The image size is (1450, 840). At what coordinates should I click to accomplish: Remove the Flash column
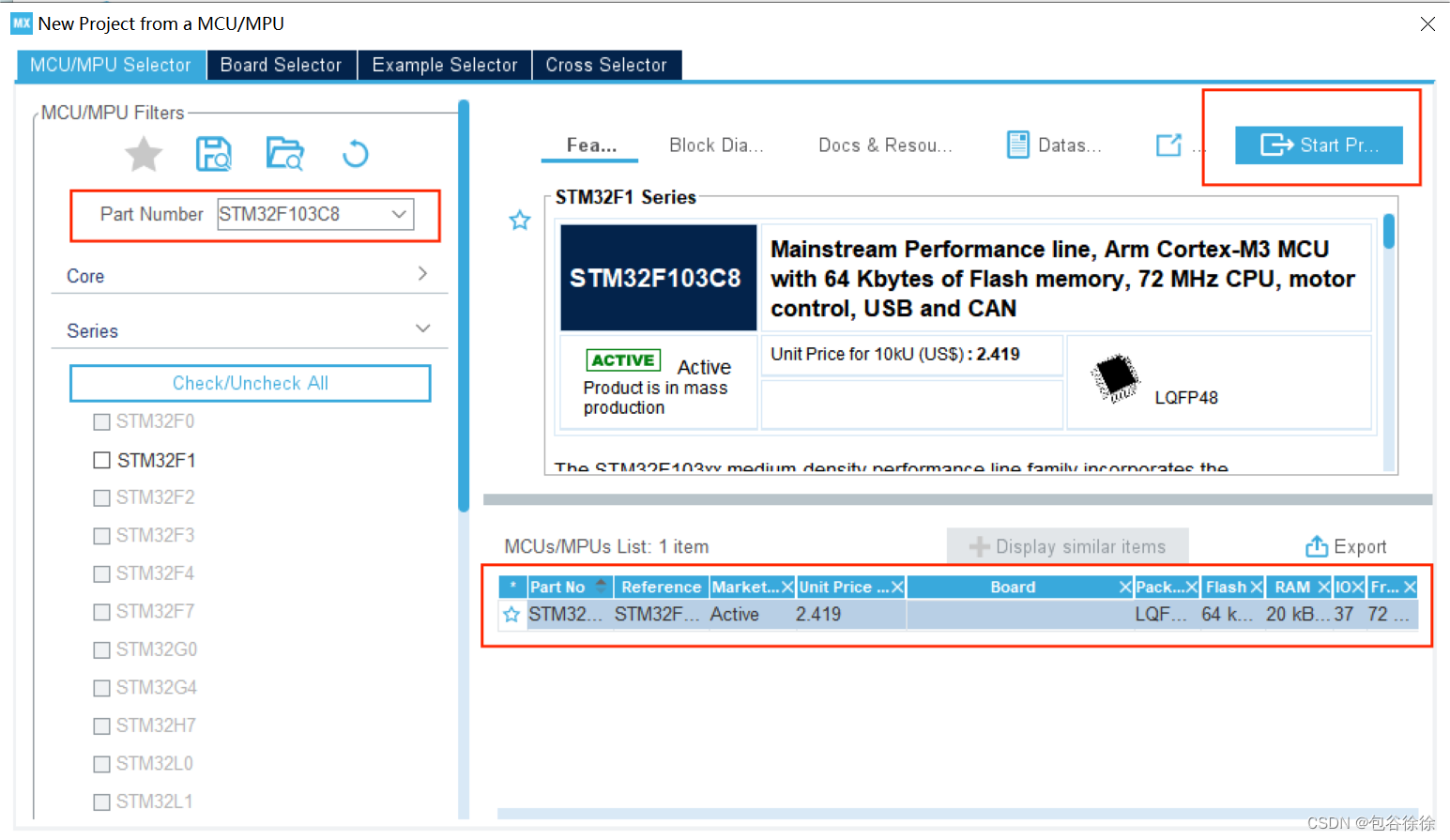pos(1257,587)
